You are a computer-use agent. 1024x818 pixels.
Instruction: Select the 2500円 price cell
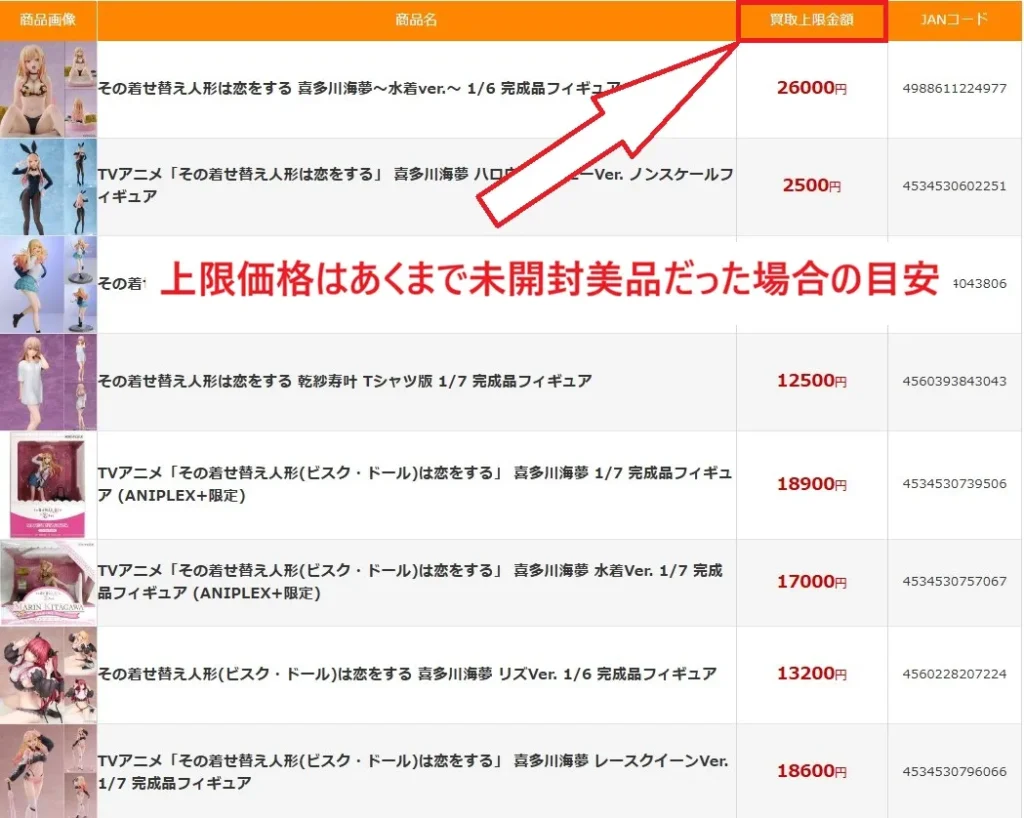pos(812,185)
